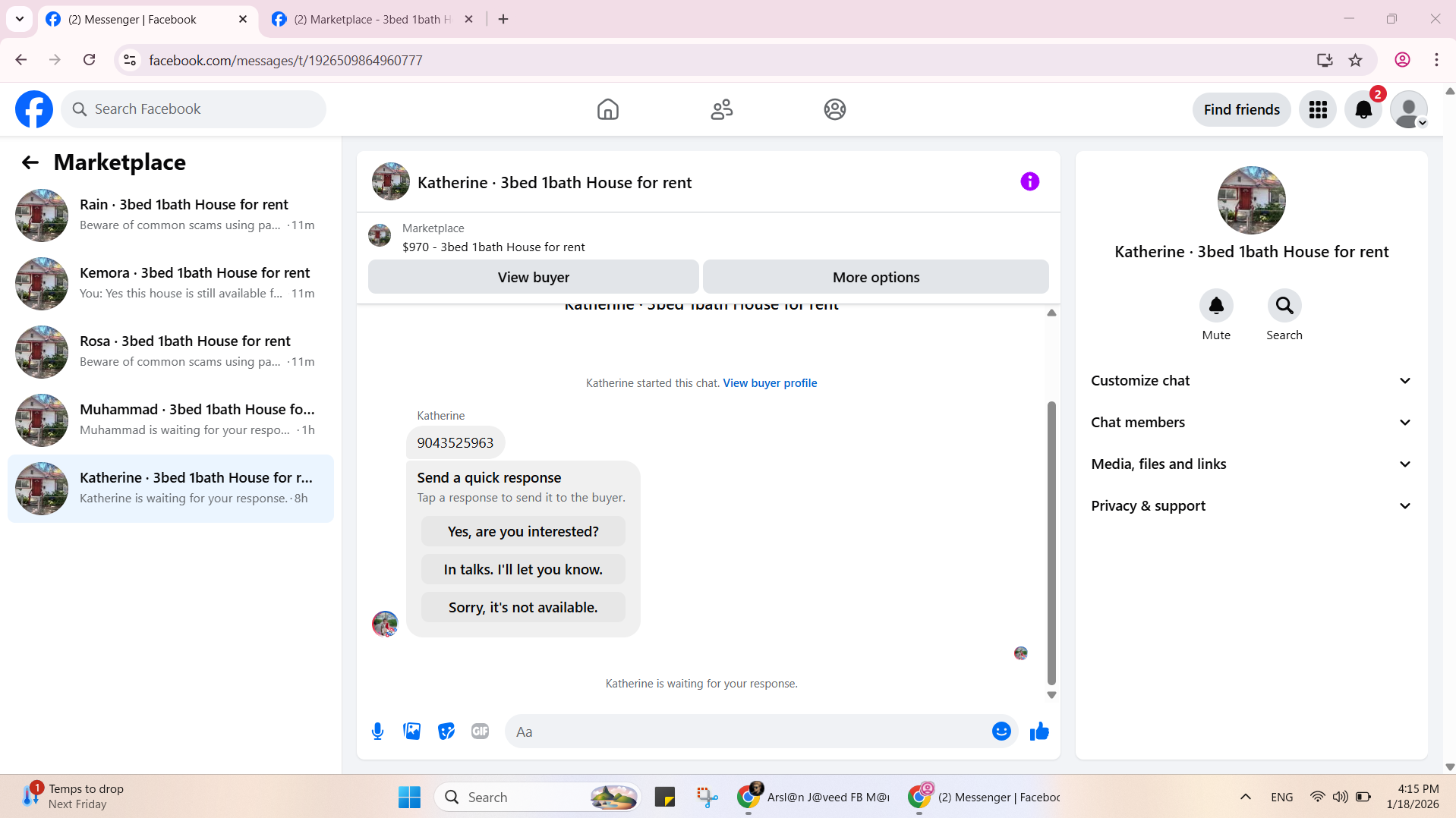Go back using the Marketplace back arrow
1456x818 pixels.
(x=30, y=162)
